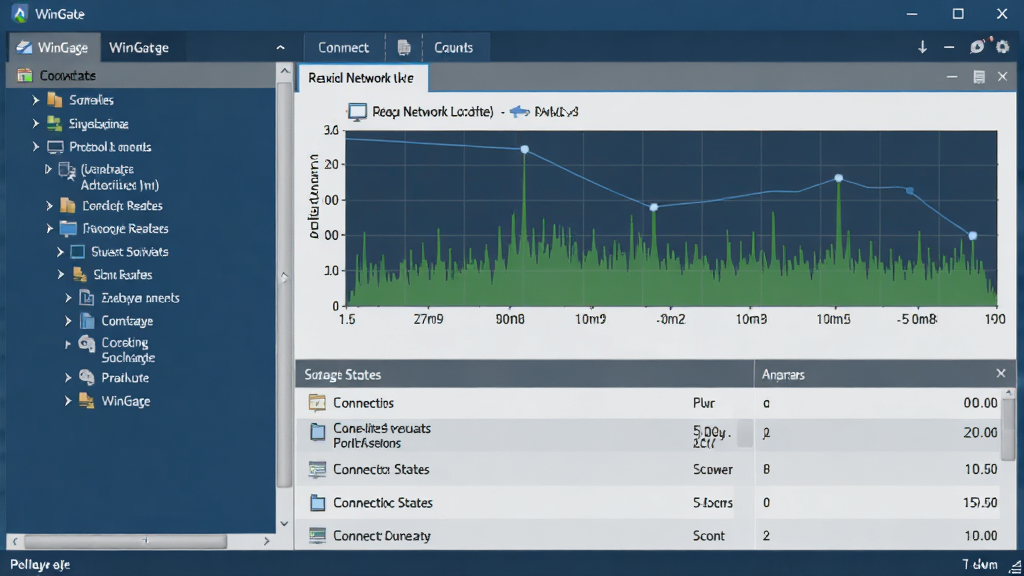Click the Connectioc States row icon
The width and height of the screenshot is (1024, 576).
click(317, 502)
